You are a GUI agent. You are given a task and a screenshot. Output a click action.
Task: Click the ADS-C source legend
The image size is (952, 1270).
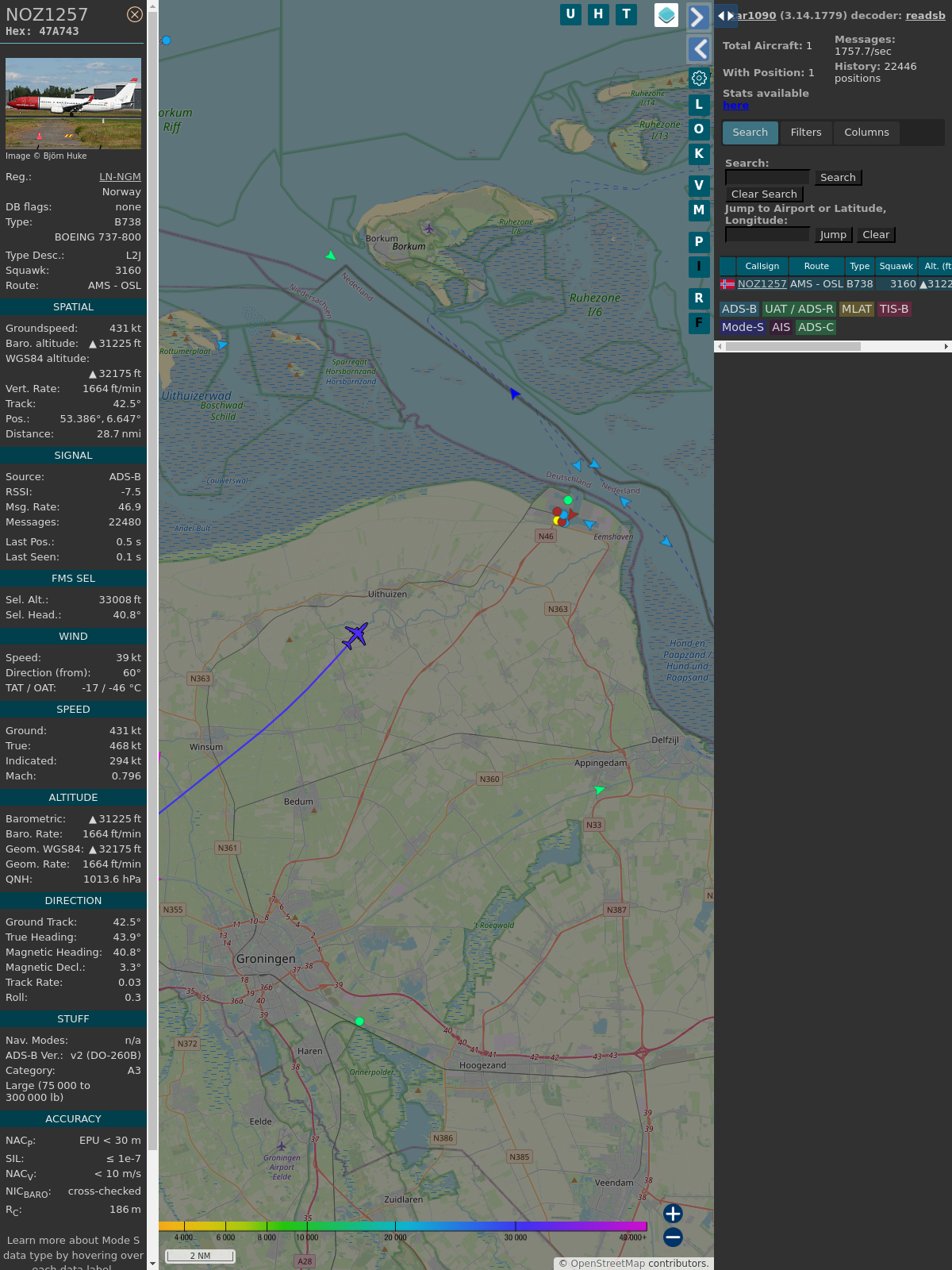816,327
